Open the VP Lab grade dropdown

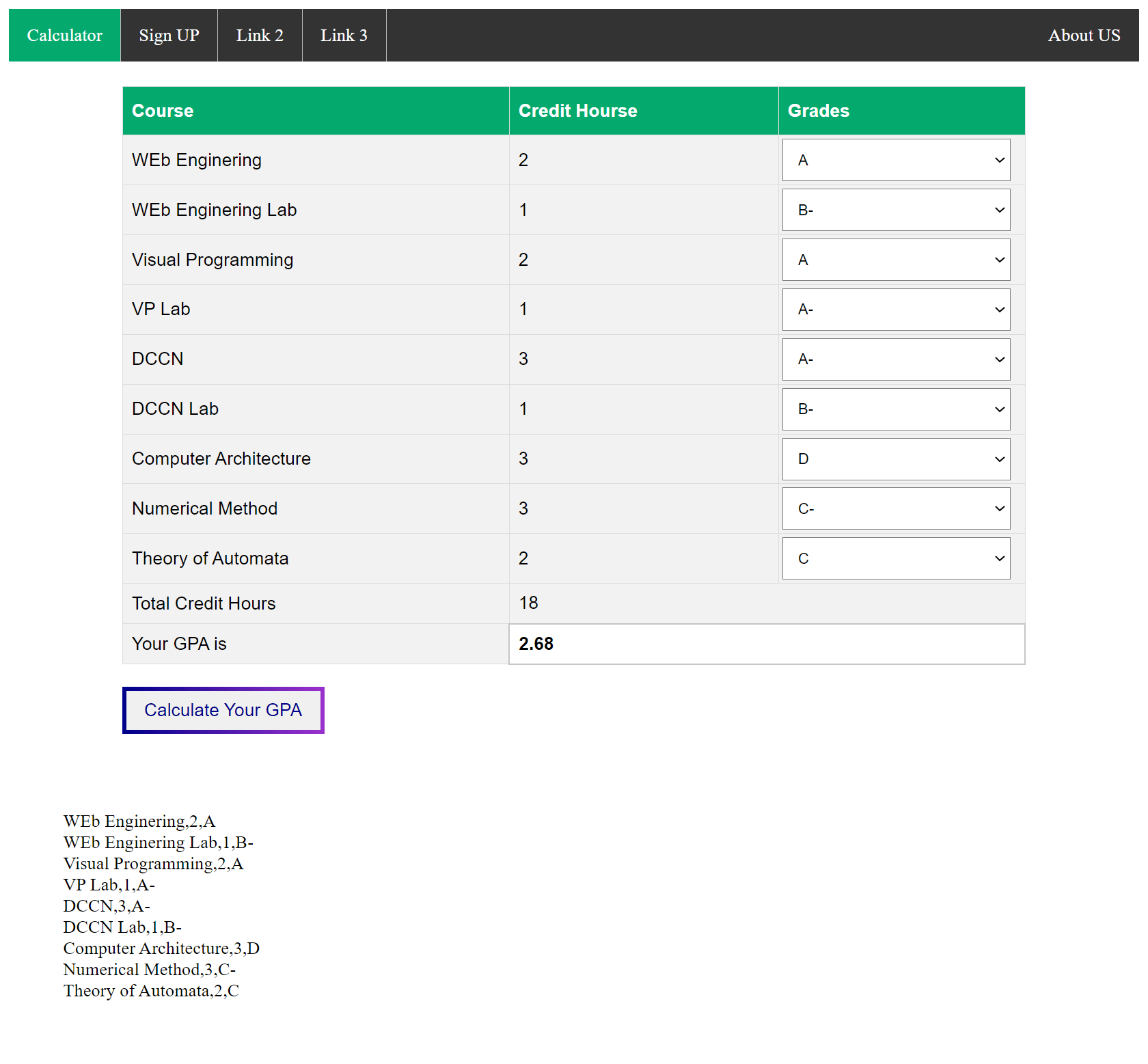pos(895,309)
